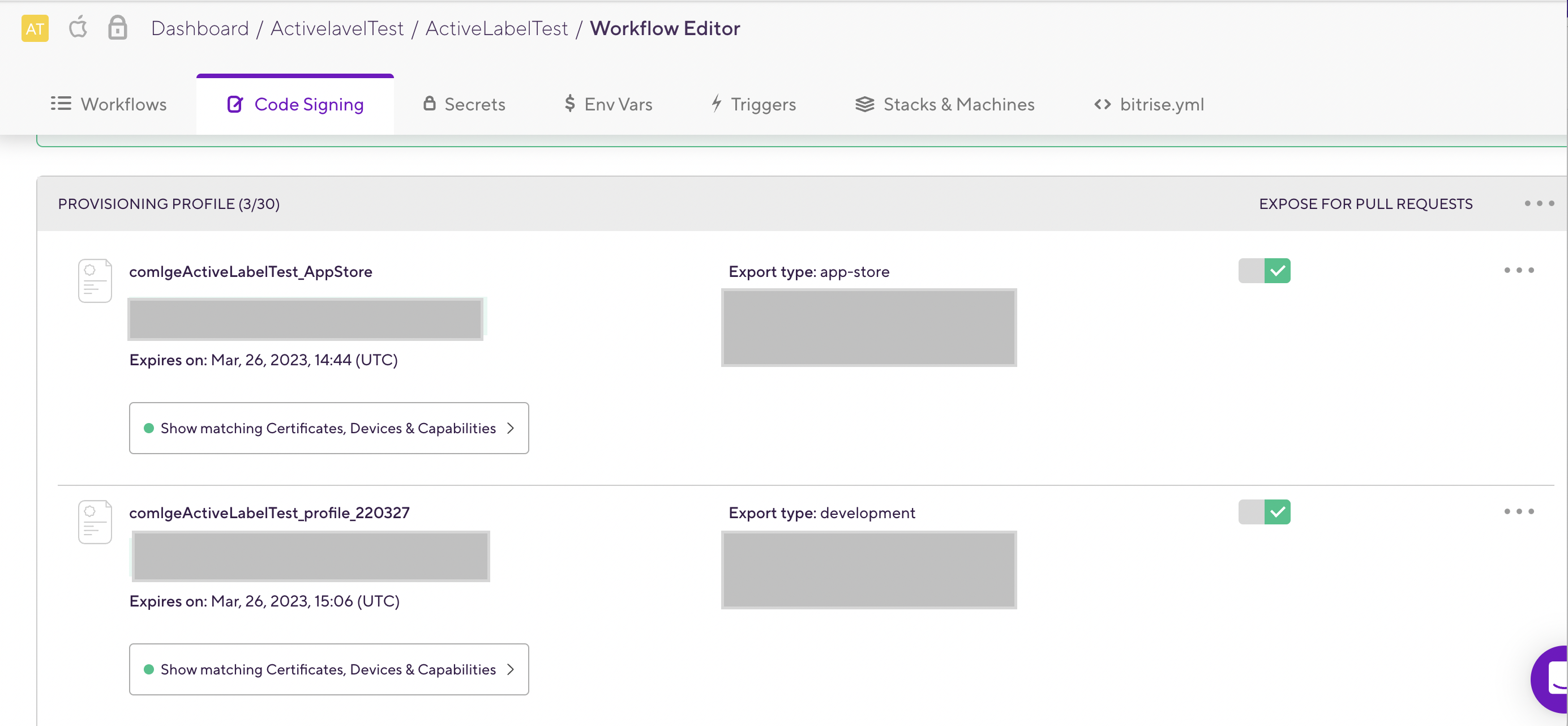
Task: Toggle pull request exposure for development profile
Action: point(1264,511)
